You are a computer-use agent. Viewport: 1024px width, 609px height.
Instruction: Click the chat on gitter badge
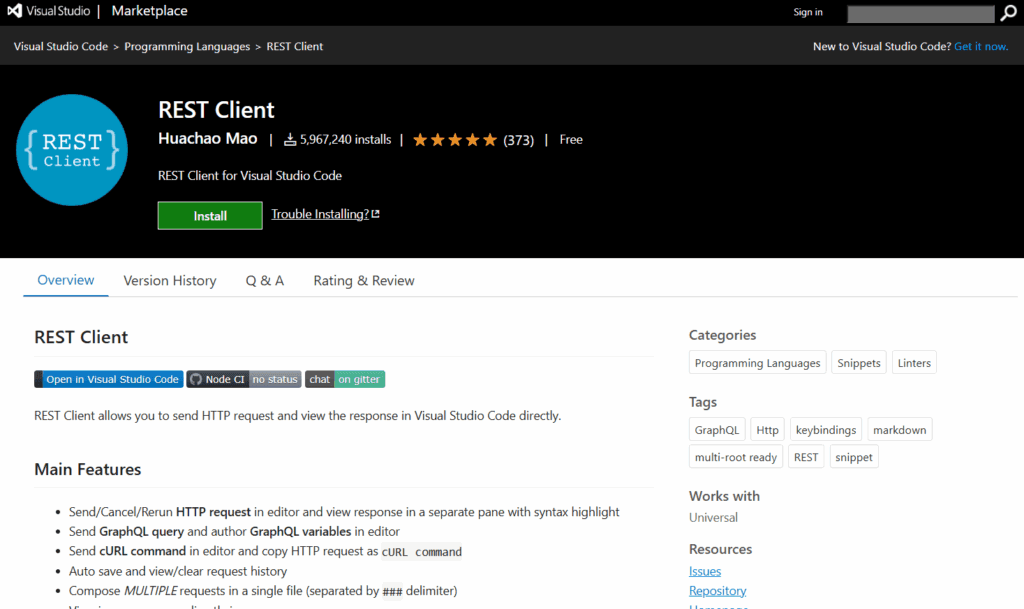[x=345, y=379]
